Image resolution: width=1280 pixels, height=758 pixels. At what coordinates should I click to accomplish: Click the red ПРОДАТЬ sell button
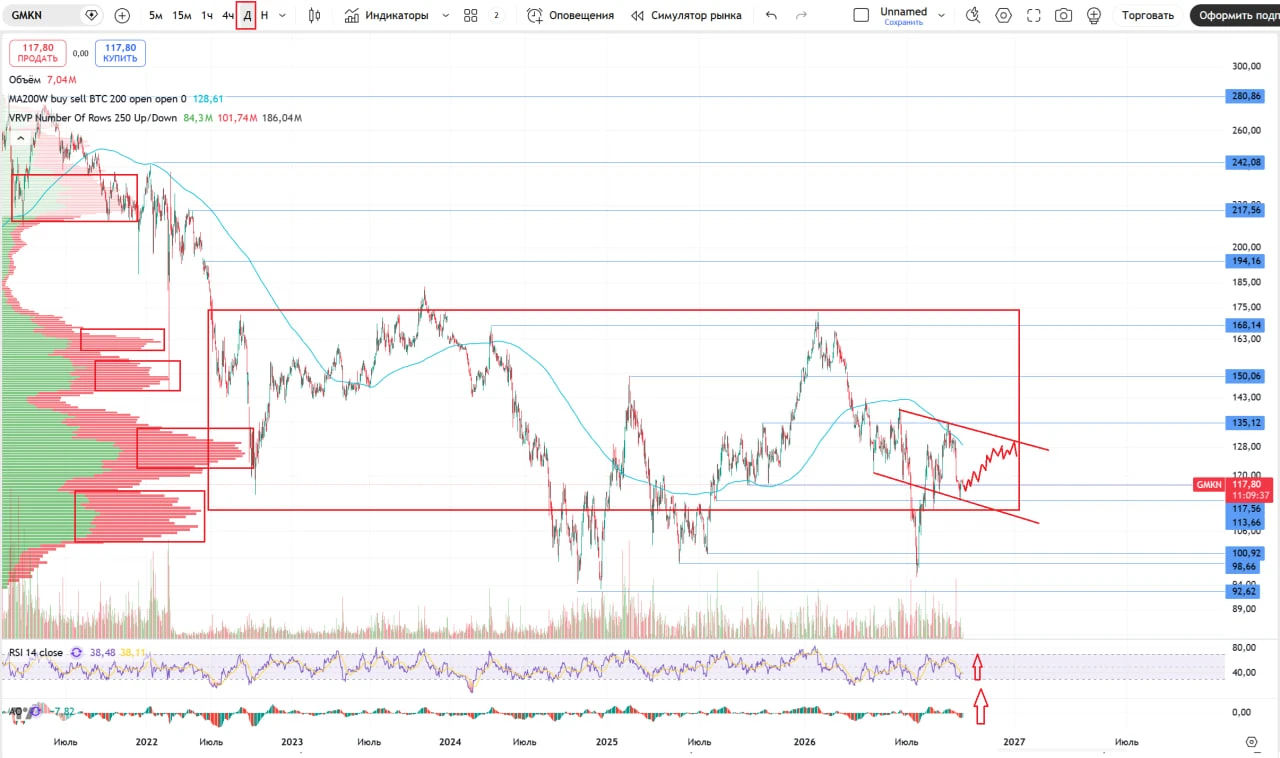37,53
